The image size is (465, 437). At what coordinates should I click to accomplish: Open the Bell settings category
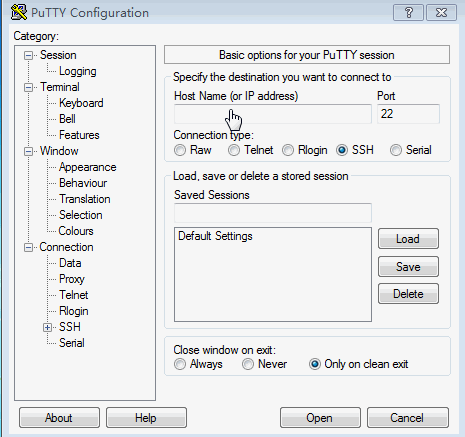(x=67, y=119)
